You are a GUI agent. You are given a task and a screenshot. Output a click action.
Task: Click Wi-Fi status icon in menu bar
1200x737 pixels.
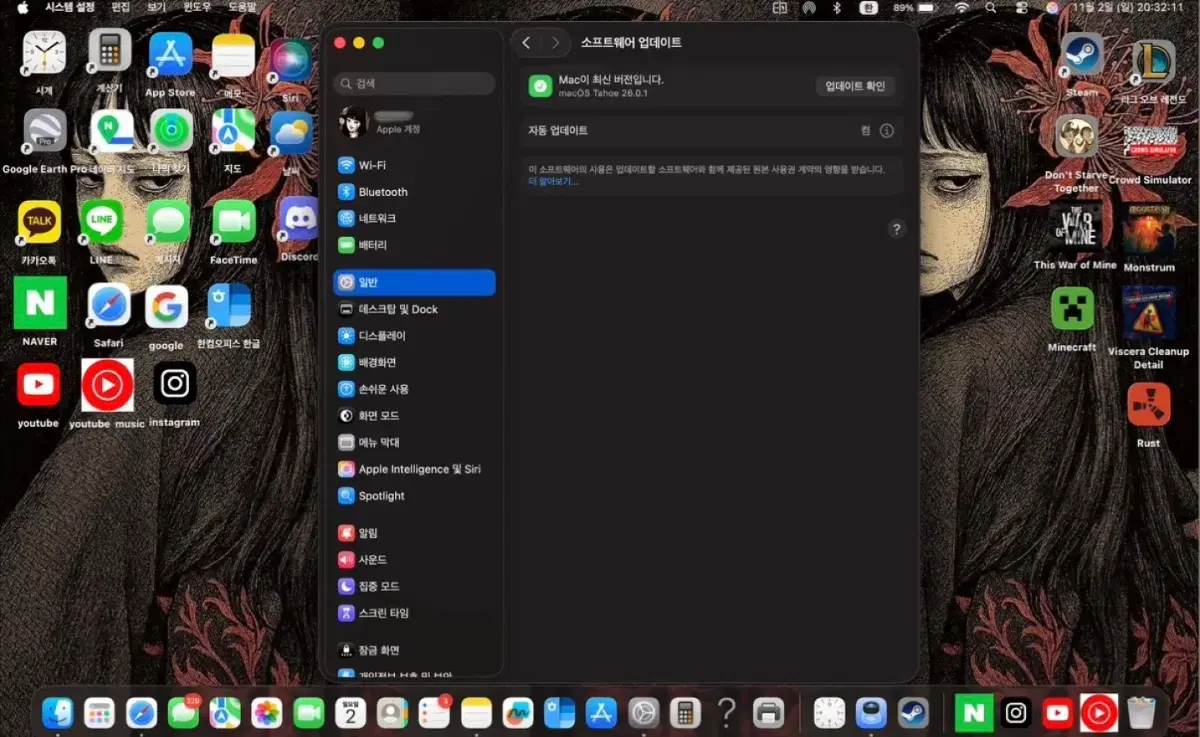coord(962,7)
